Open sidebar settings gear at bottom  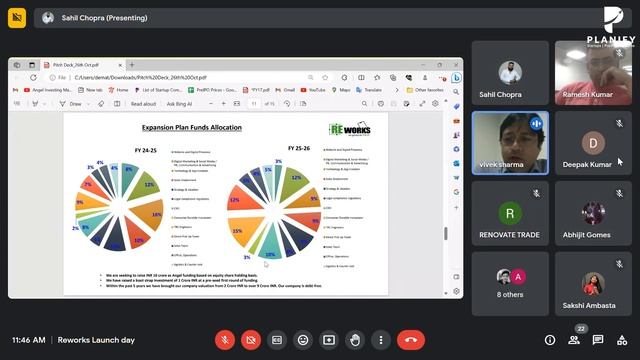coord(456,291)
